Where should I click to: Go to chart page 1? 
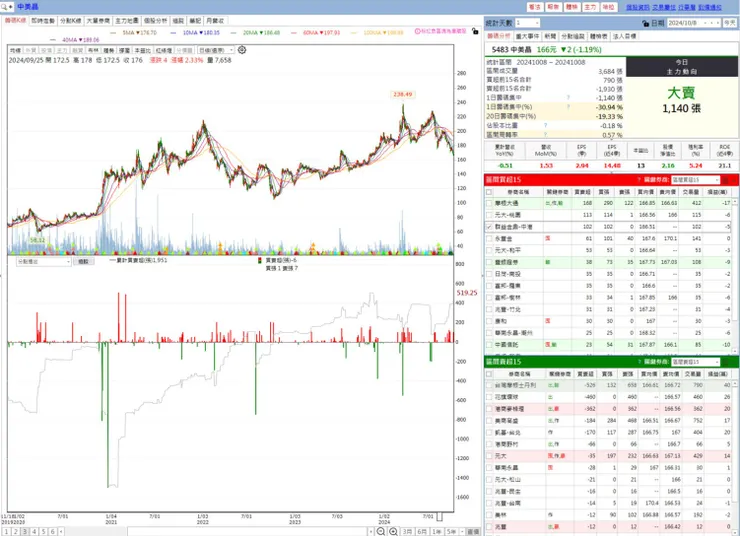coord(7,532)
